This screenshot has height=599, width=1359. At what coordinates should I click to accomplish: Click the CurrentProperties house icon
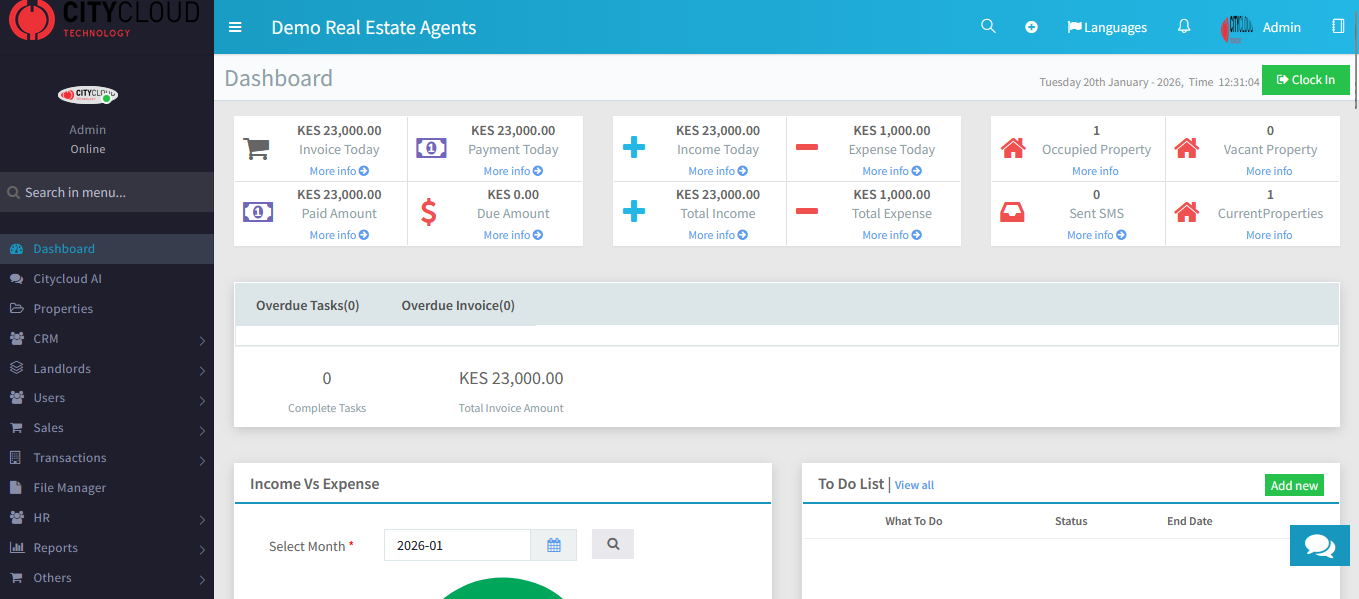[x=1187, y=212]
